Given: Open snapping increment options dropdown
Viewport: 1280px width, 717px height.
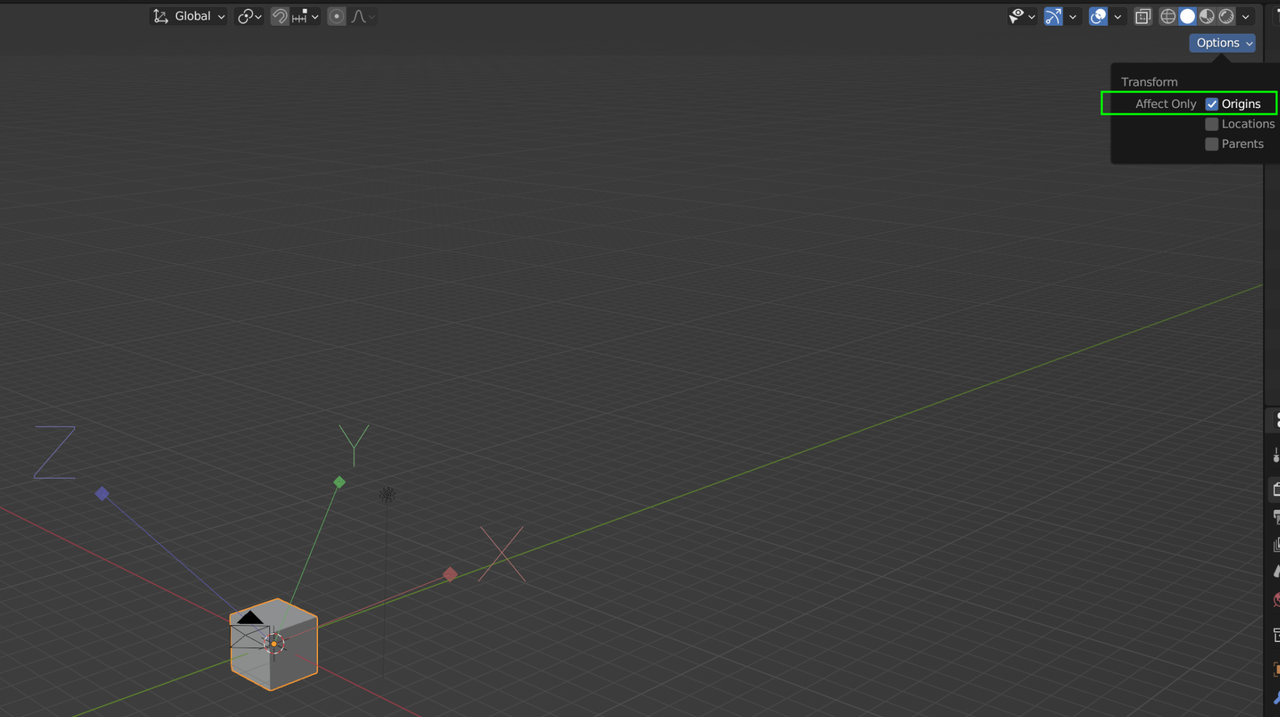Looking at the screenshot, I should (x=305, y=16).
